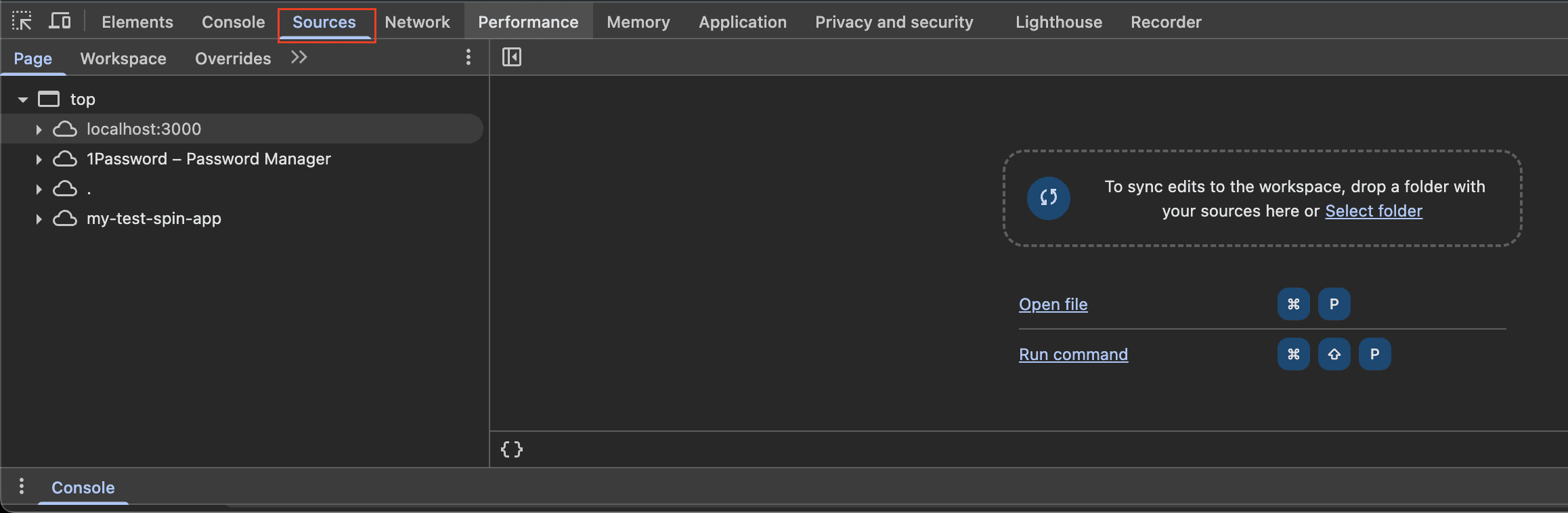
Task: Show more navigator tabs chevron
Action: click(299, 58)
